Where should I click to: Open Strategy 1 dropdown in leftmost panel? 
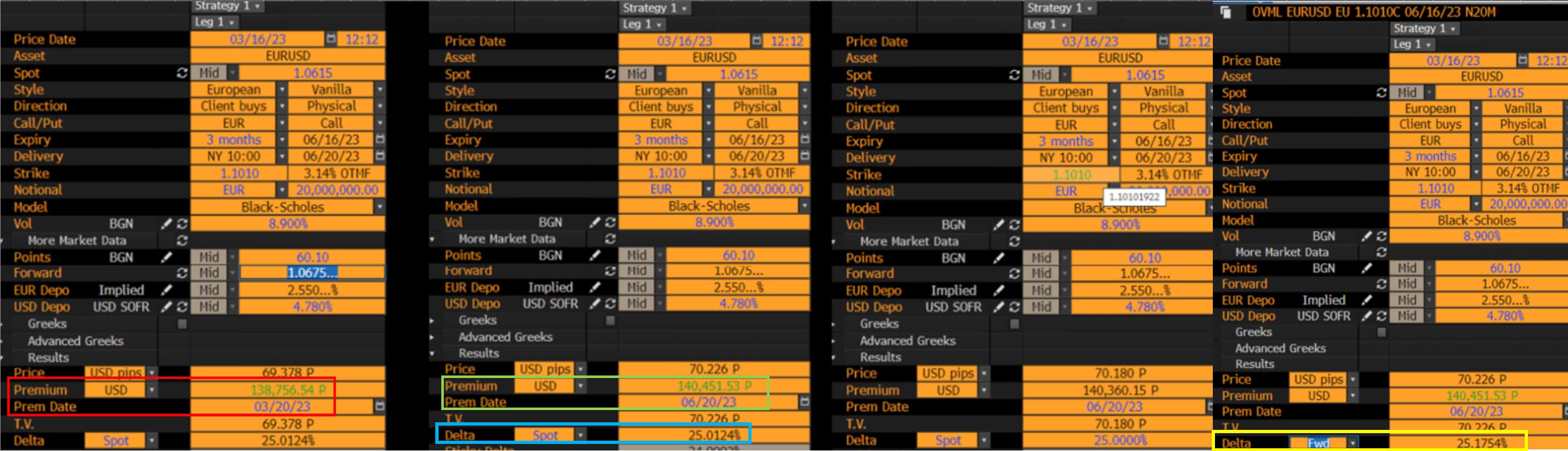click(227, 6)
